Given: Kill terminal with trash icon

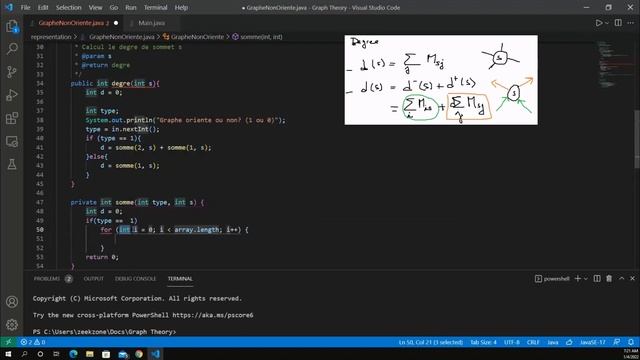Looking at the screenshot, I should (609, 278).
